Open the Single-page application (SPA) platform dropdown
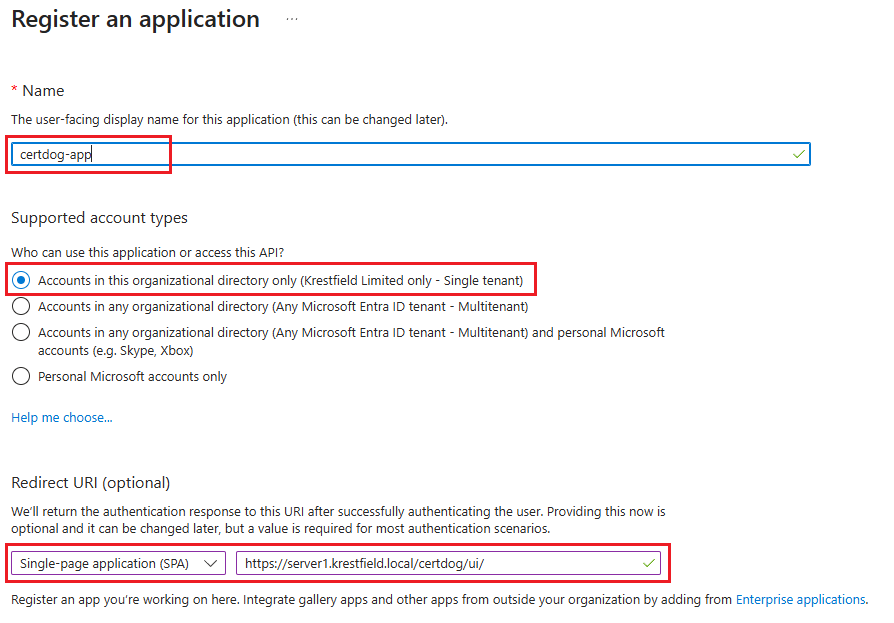The width and height of the screenshot is (894, 623). pos(118,563)
